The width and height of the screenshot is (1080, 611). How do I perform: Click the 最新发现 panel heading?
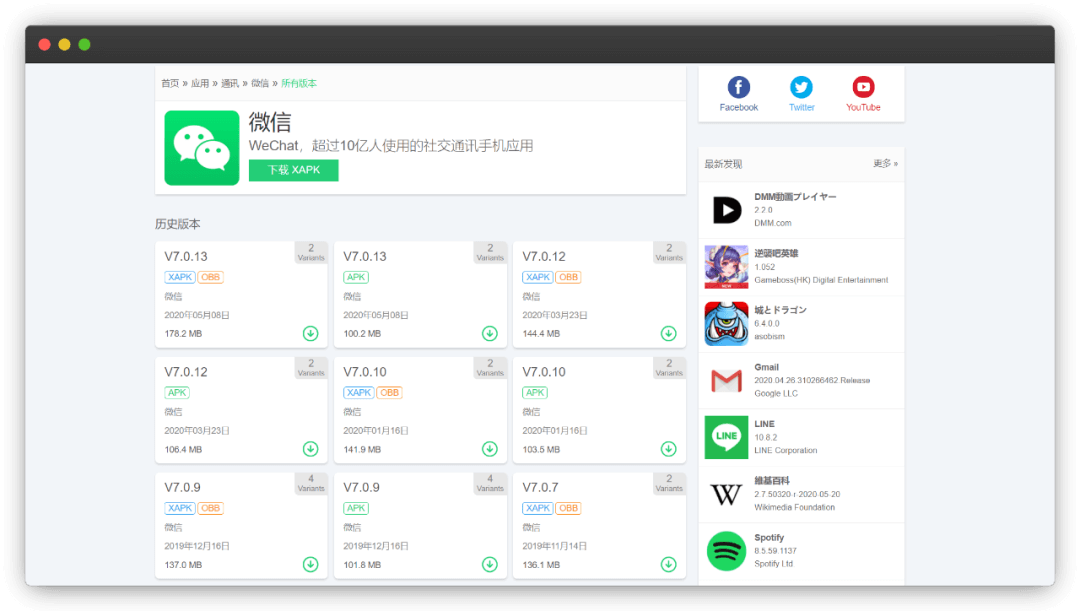coord(723,164)
